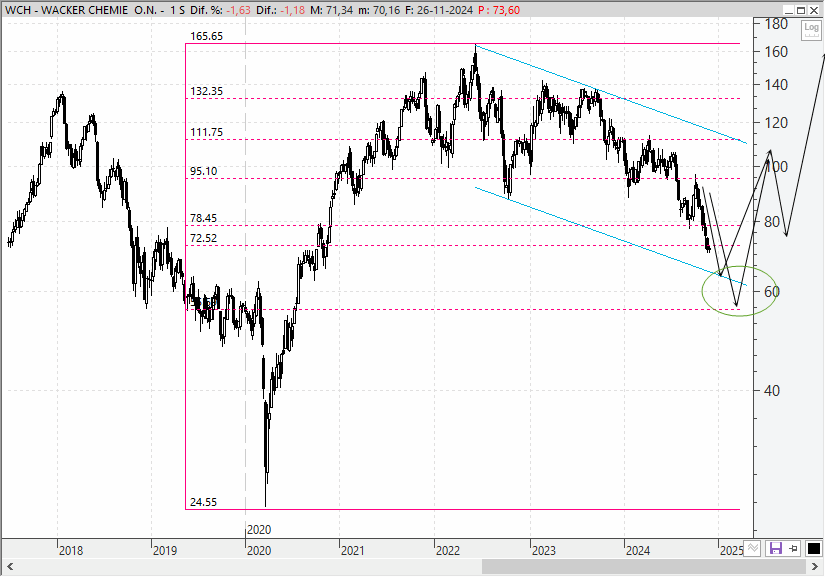Click the 160 price axis label
Screen dimensions: 825x577
776,52
